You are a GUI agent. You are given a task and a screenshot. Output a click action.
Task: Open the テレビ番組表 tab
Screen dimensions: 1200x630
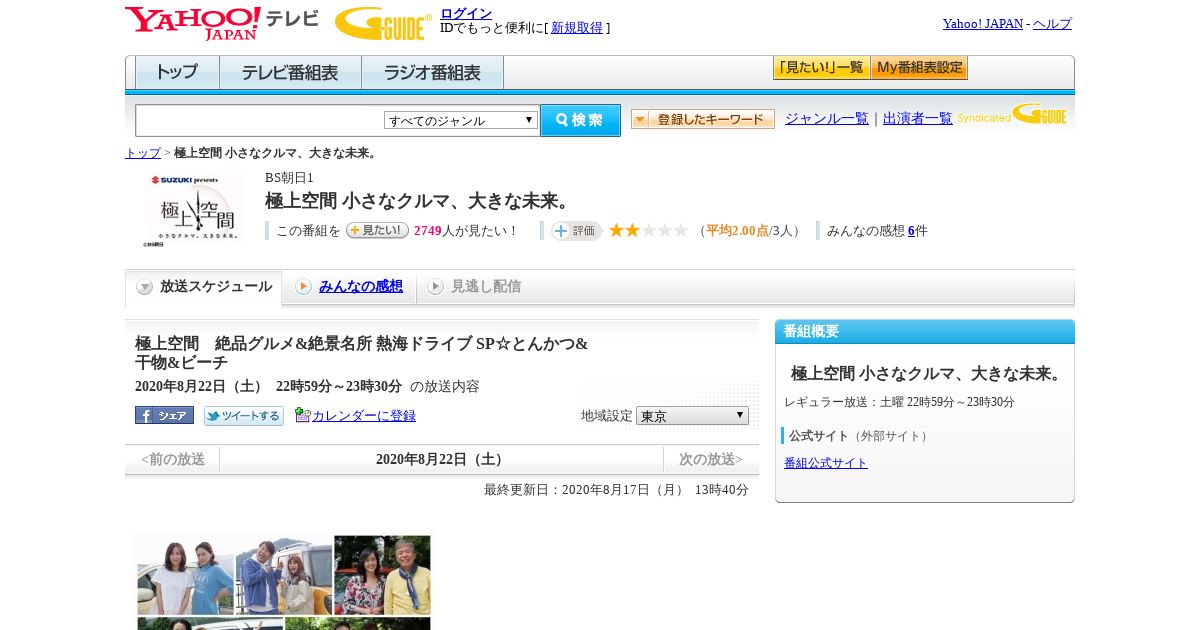point(290,73)
